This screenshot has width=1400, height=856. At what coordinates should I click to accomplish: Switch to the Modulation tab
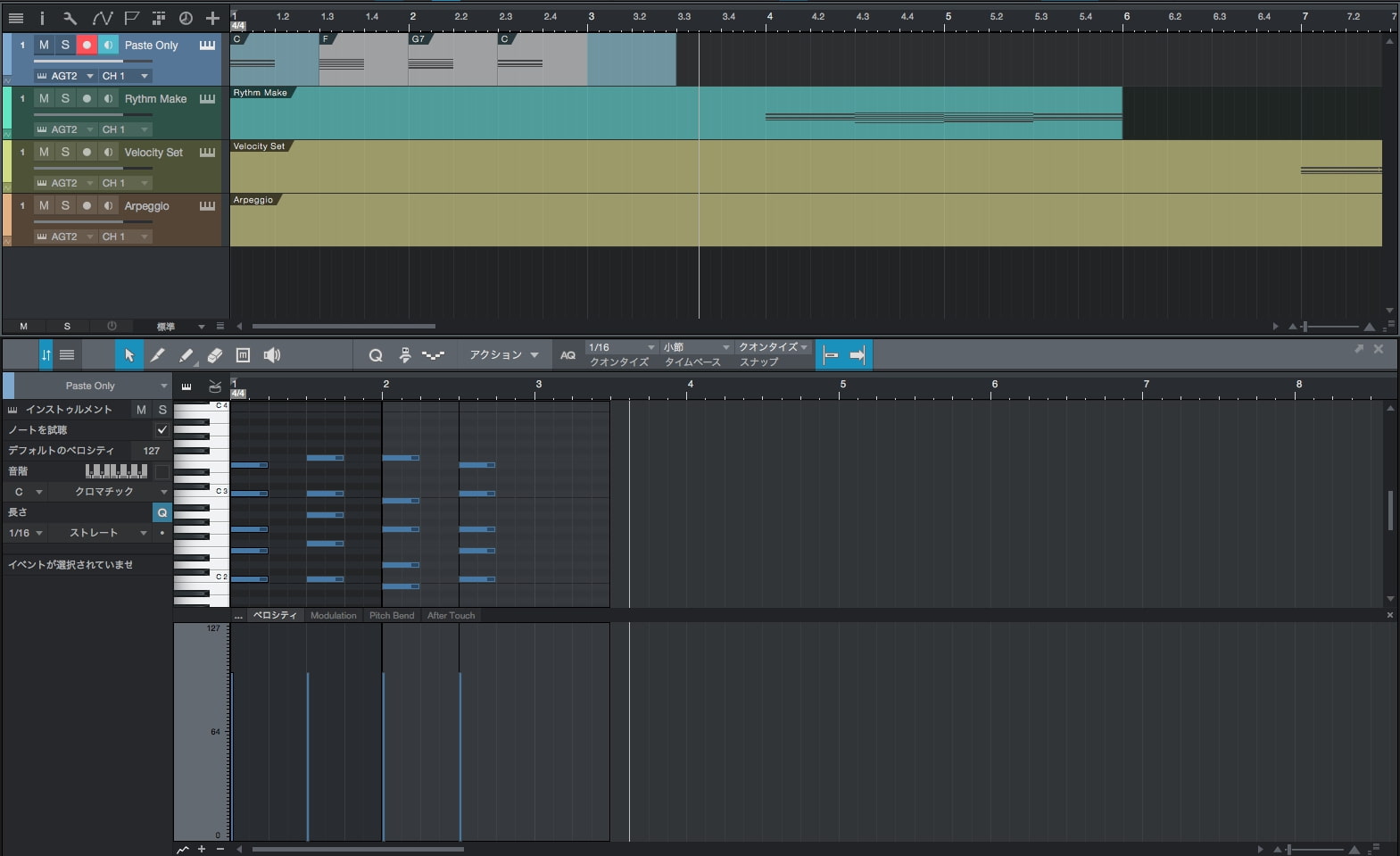coord(333,616)
